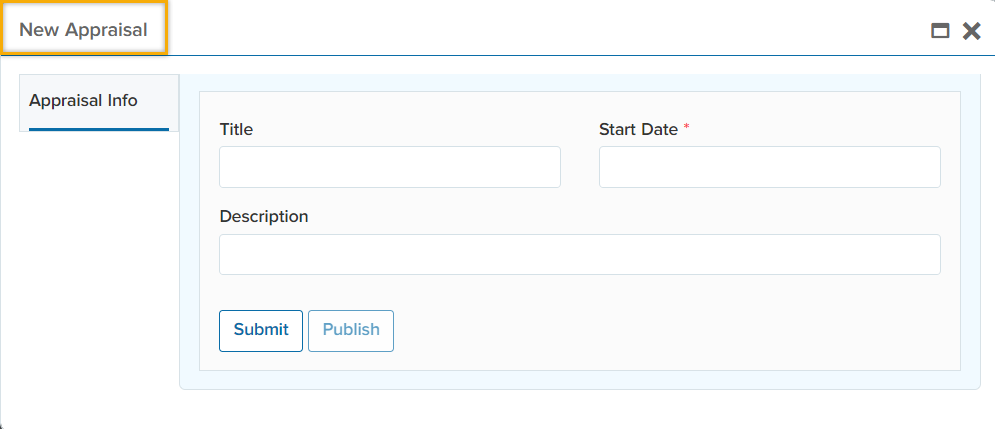Click the Description label text
Viewport: 995px width, 429px height.
pyautogui.click(x=264, y=216)
